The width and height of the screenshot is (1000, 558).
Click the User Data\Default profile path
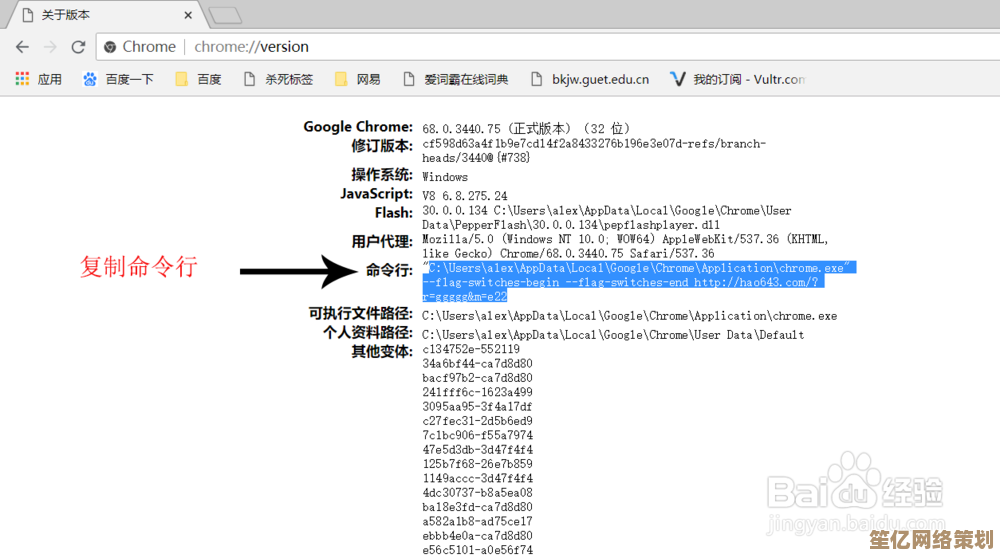[613, 335]
